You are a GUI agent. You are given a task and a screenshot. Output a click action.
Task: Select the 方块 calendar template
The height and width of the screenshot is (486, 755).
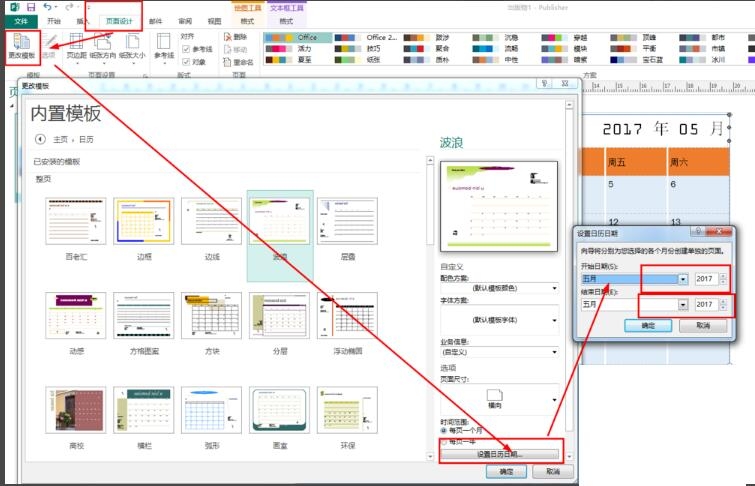click(x=211, y=323)
